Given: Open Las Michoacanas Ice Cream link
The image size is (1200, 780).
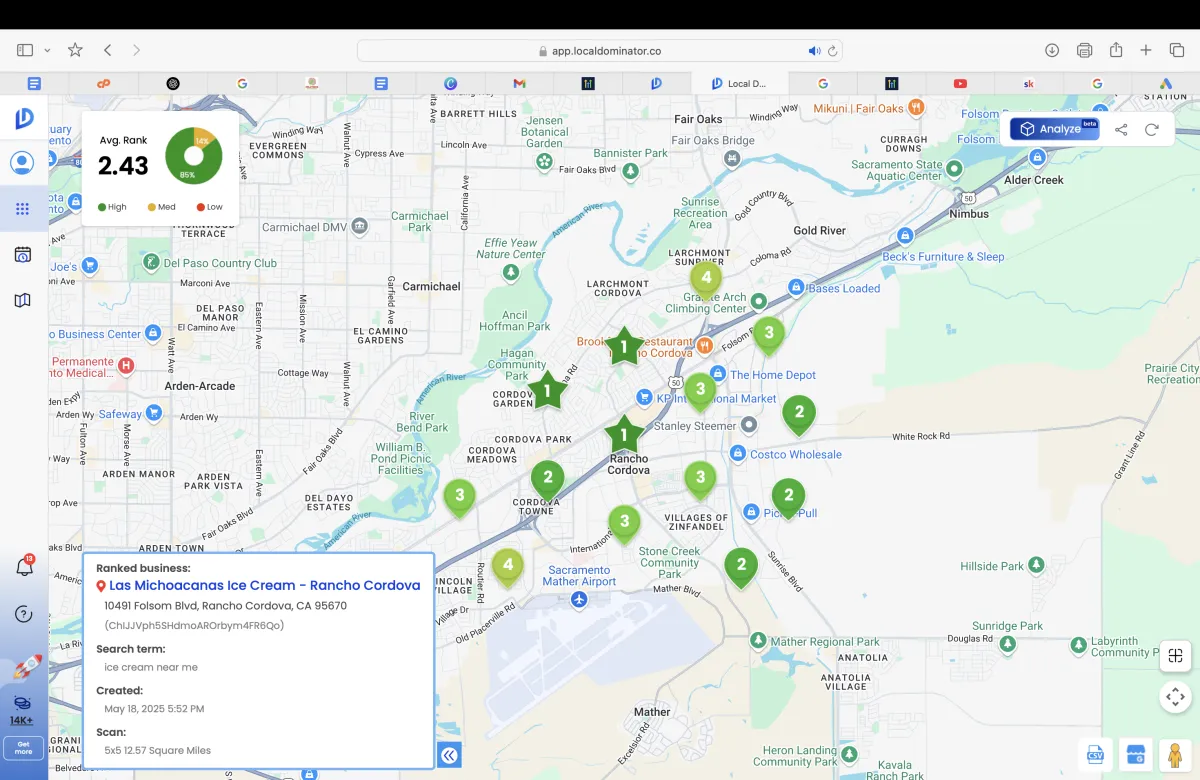Looking at the screenshot, I should tap(264, 586).
